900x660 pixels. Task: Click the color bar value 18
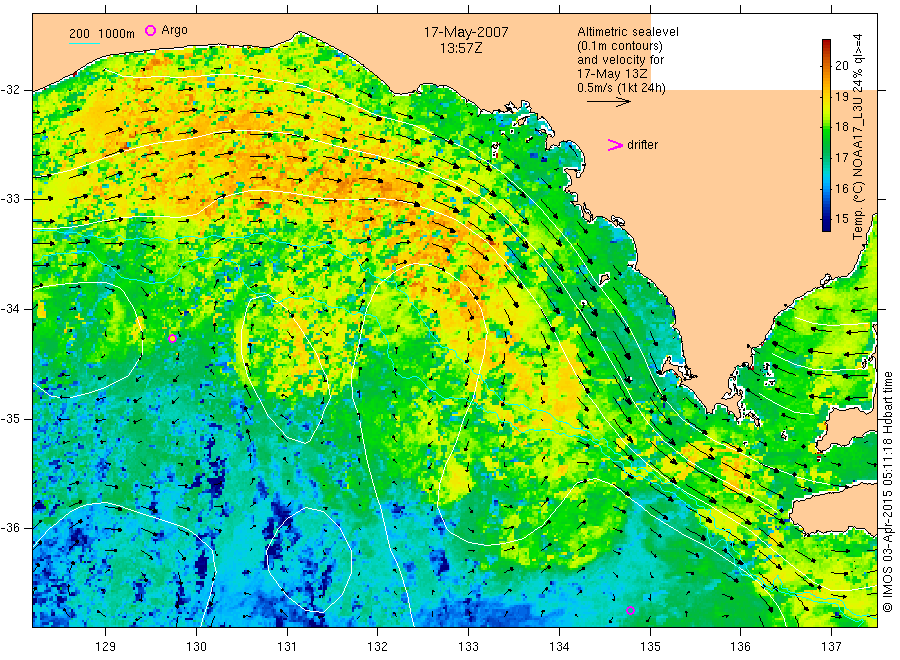841,127
